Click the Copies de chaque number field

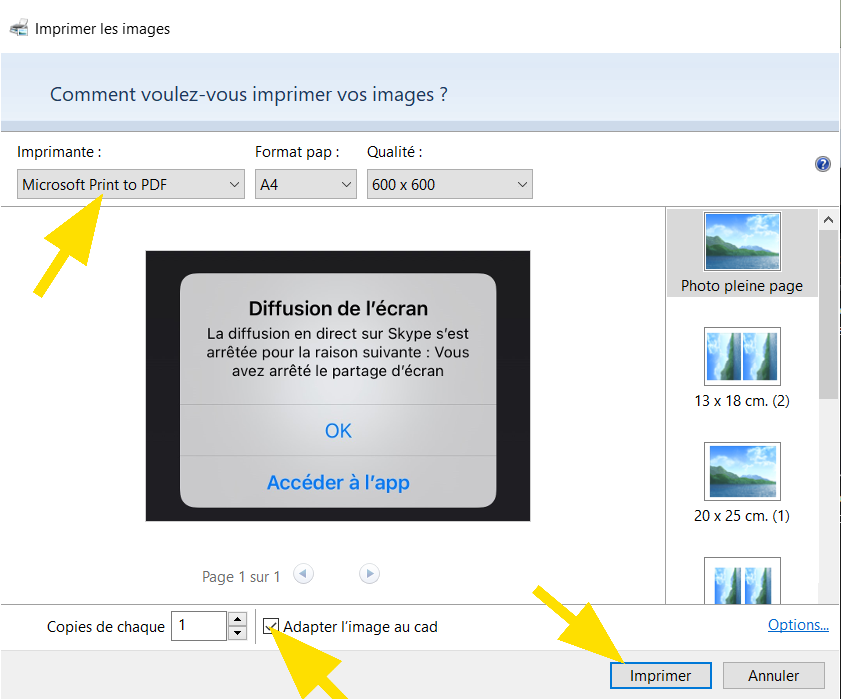pos(199,627)
